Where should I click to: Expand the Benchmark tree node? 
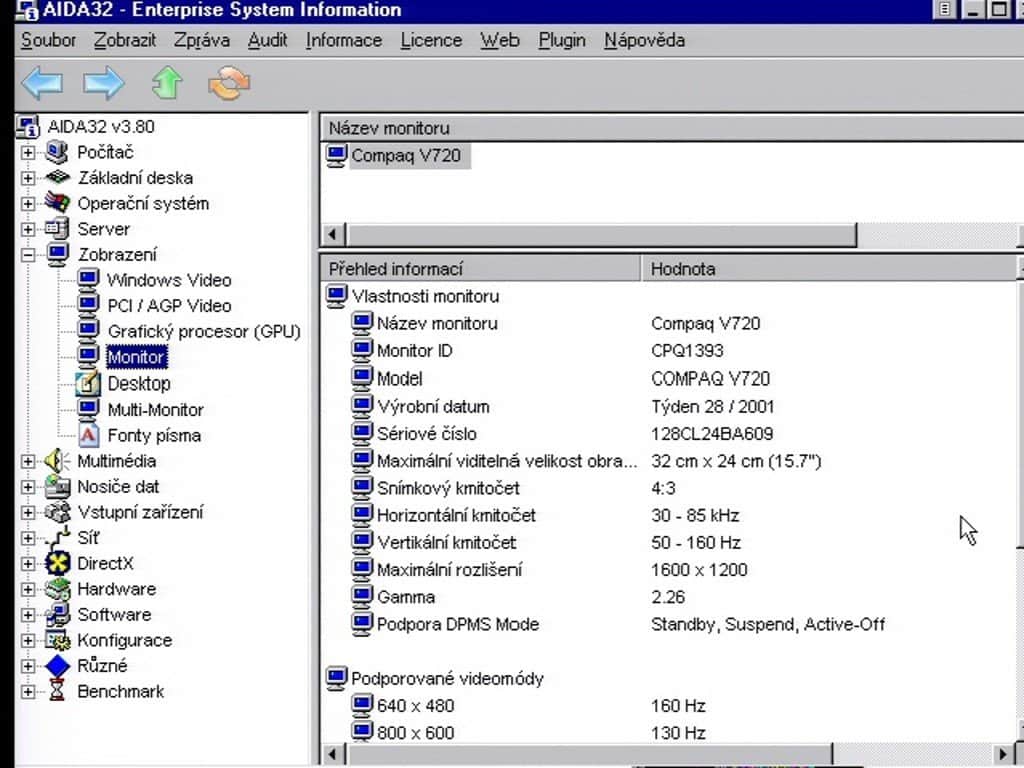coord(27,692)
